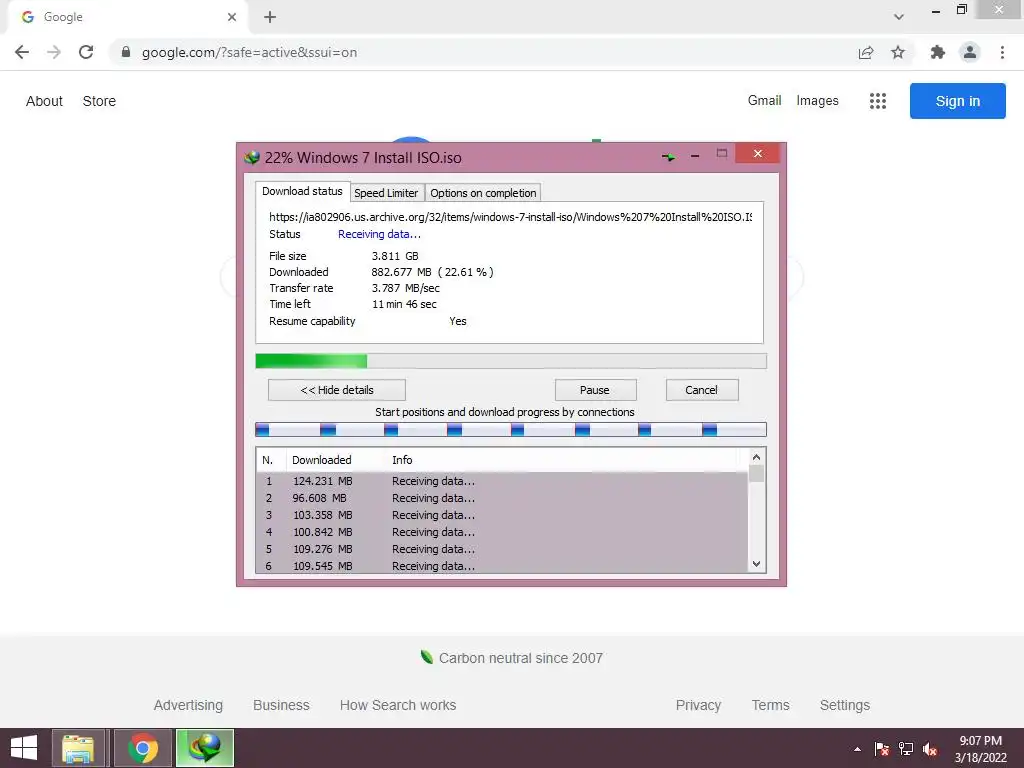Open Business footer link
Viewport: 1024px width, 768px height.
click(281, 705)
